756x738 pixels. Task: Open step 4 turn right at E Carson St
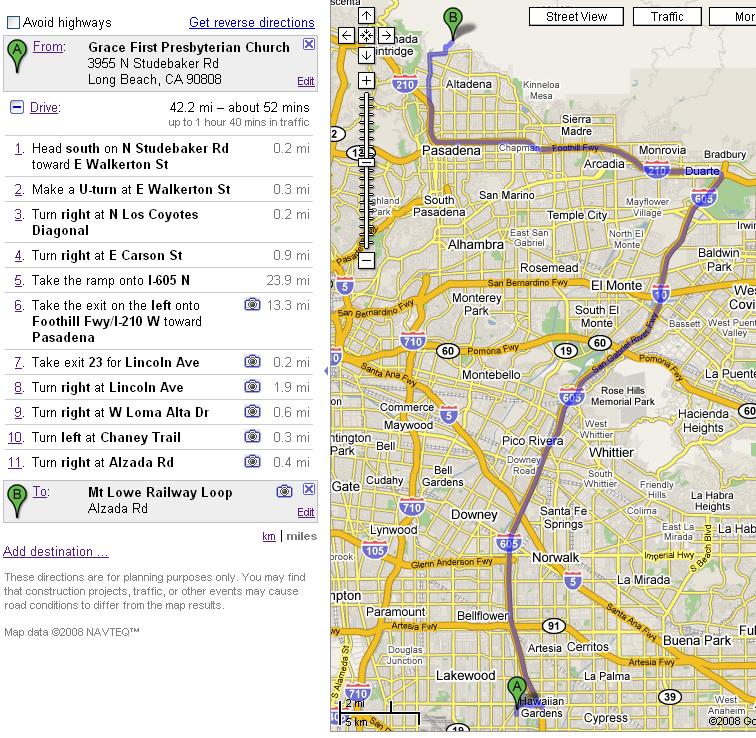159,255
